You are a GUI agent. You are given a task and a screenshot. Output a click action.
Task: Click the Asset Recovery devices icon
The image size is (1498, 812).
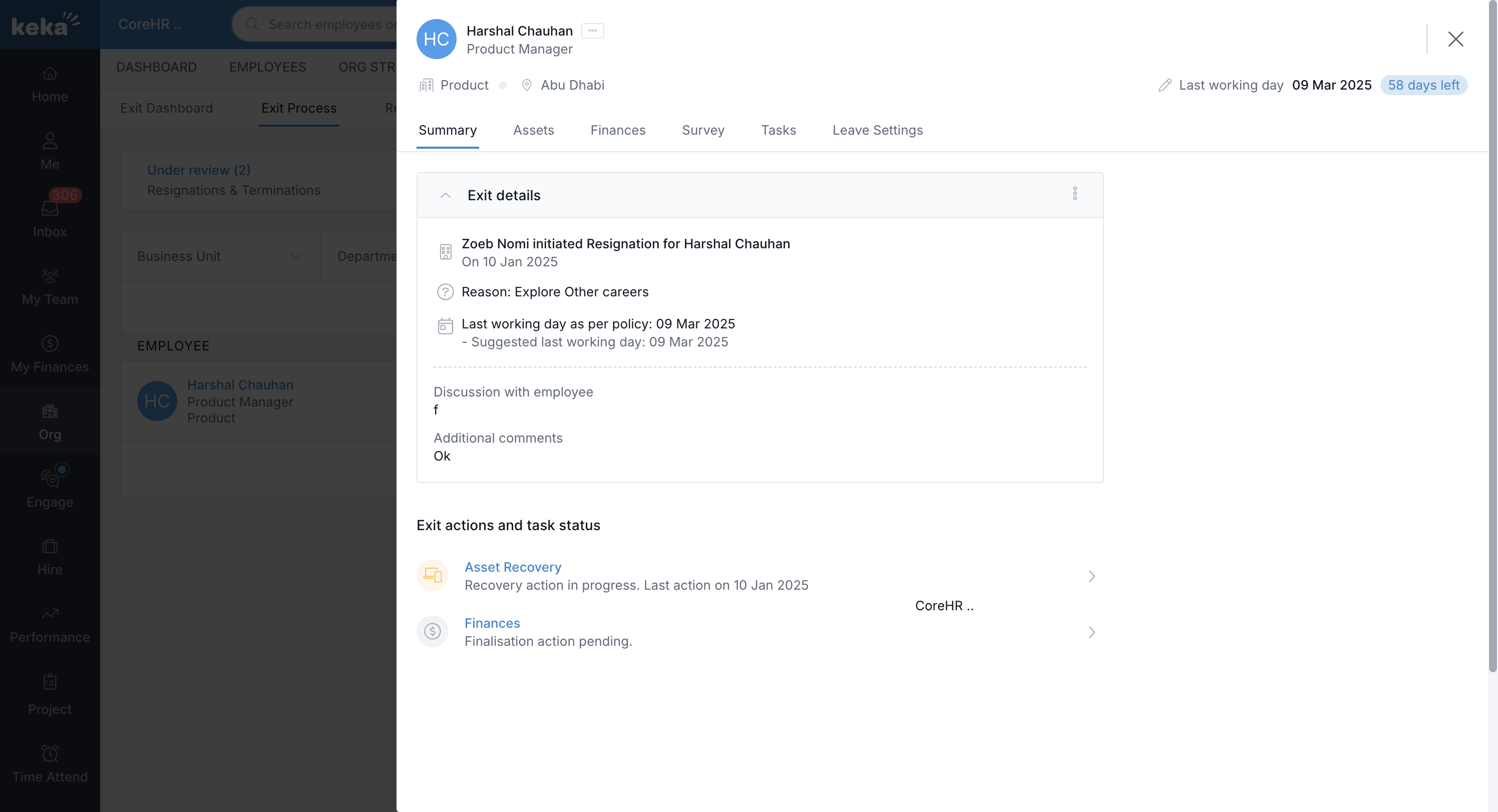pyautogui.click(x=433, y=575)
